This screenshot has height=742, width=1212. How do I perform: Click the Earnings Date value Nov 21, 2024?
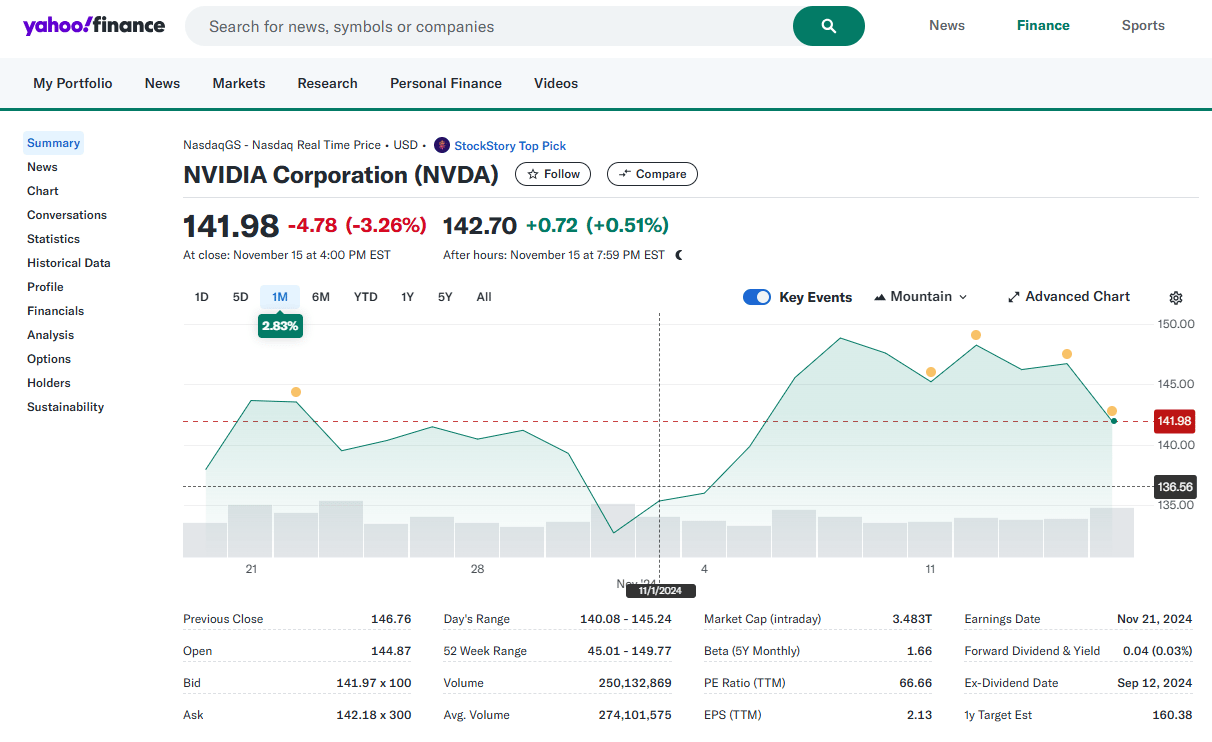1155,619
